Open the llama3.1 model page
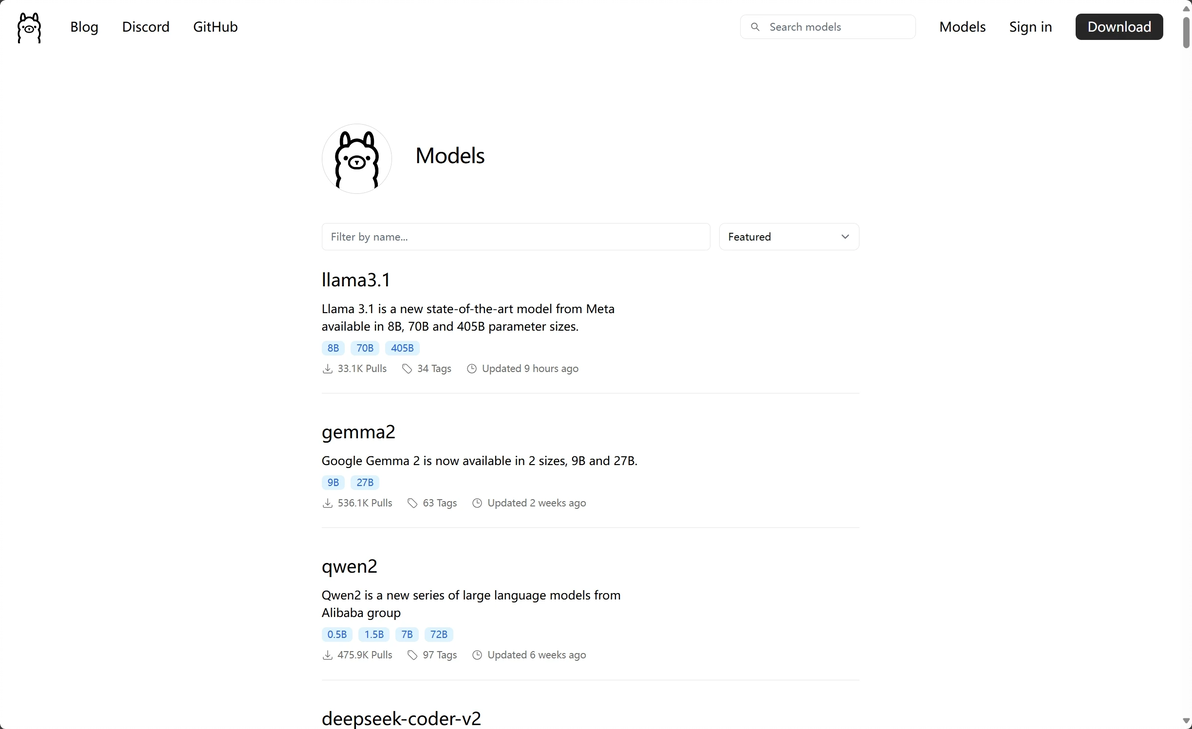The height and width of the screenshot is (729, 1192). pos(356,280)
